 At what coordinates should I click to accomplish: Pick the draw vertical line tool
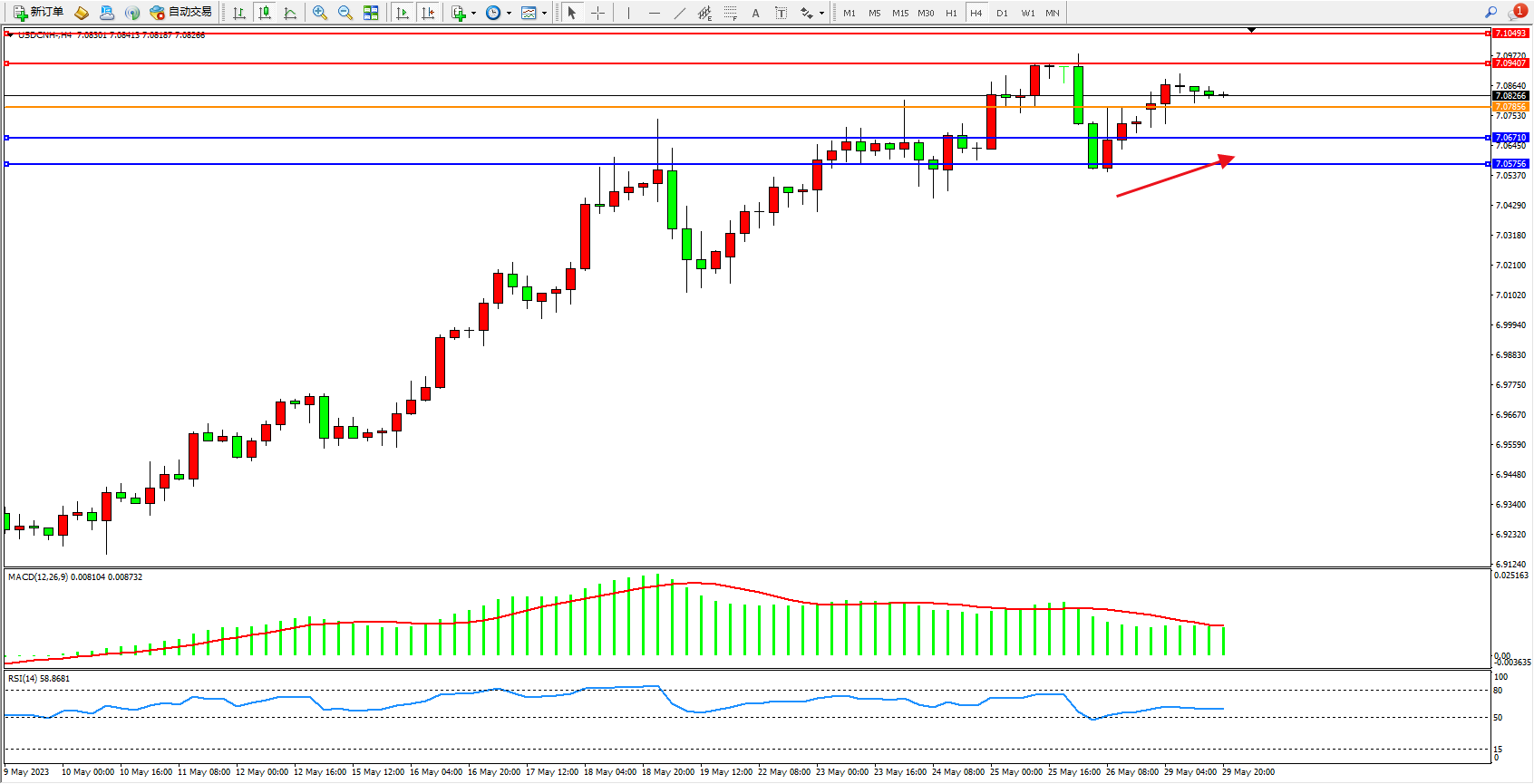click(628, 13)
